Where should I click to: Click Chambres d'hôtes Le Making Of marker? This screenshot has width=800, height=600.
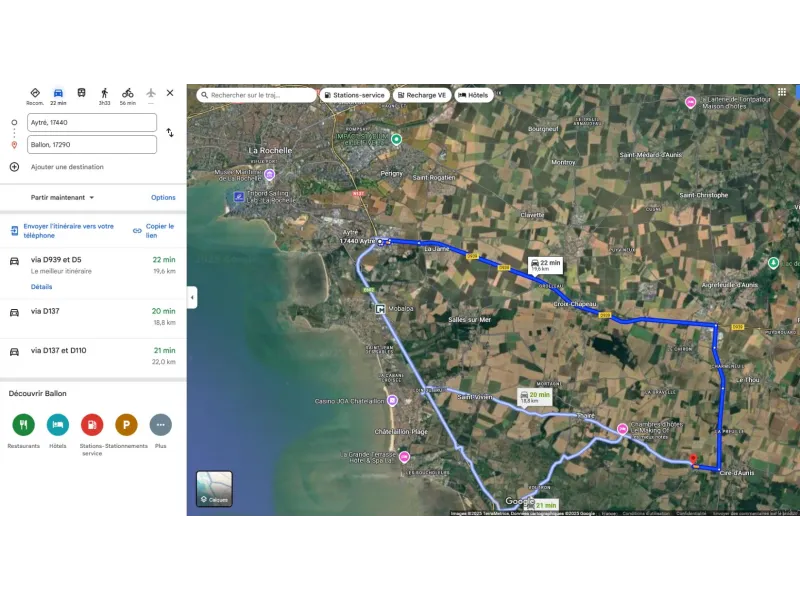(622, 429)
